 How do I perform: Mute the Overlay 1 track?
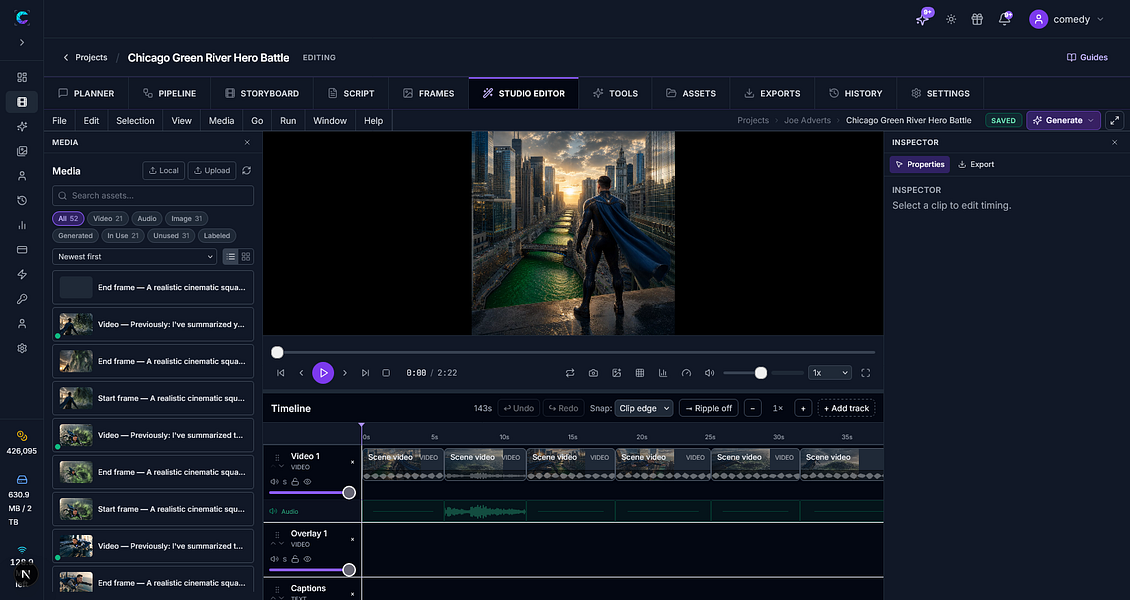[274, 559]
